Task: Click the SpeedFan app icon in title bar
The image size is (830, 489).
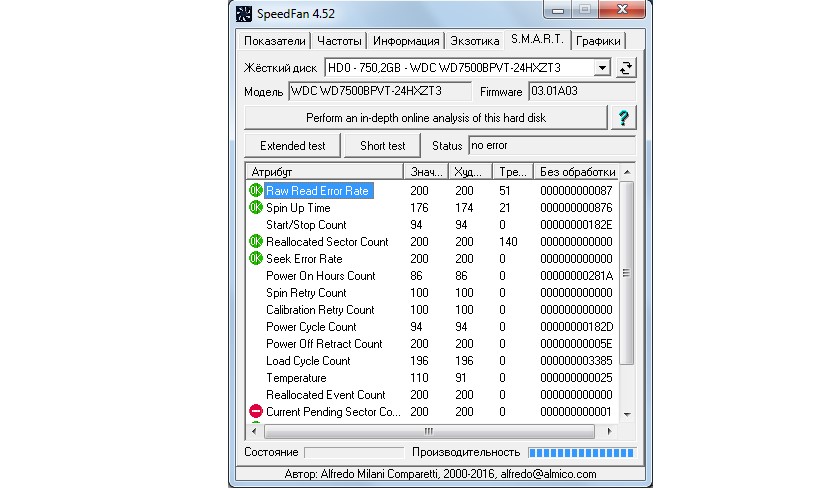Action: tap(243, 14)
